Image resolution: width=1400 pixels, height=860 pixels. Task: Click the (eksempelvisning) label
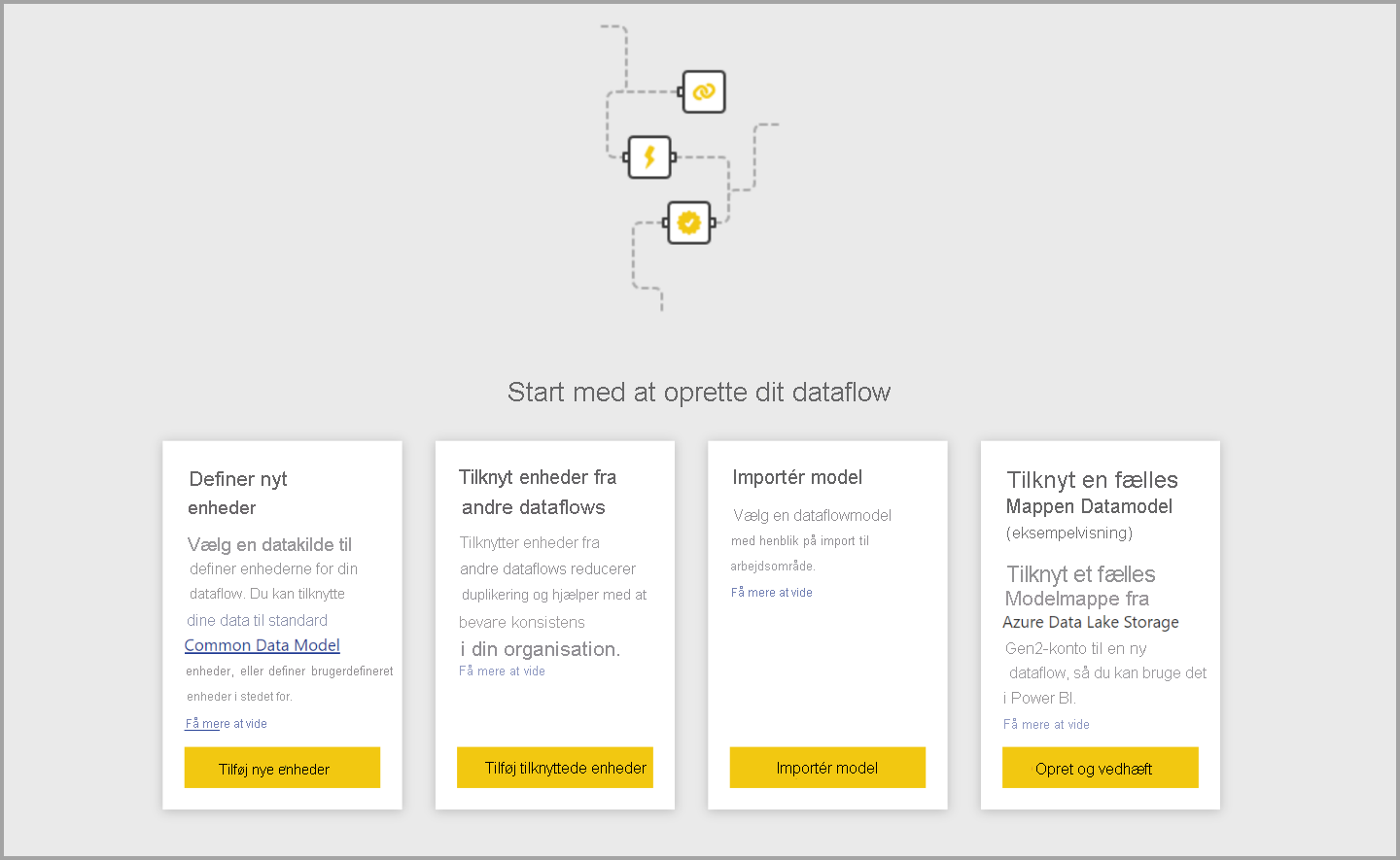(1069, 533)
